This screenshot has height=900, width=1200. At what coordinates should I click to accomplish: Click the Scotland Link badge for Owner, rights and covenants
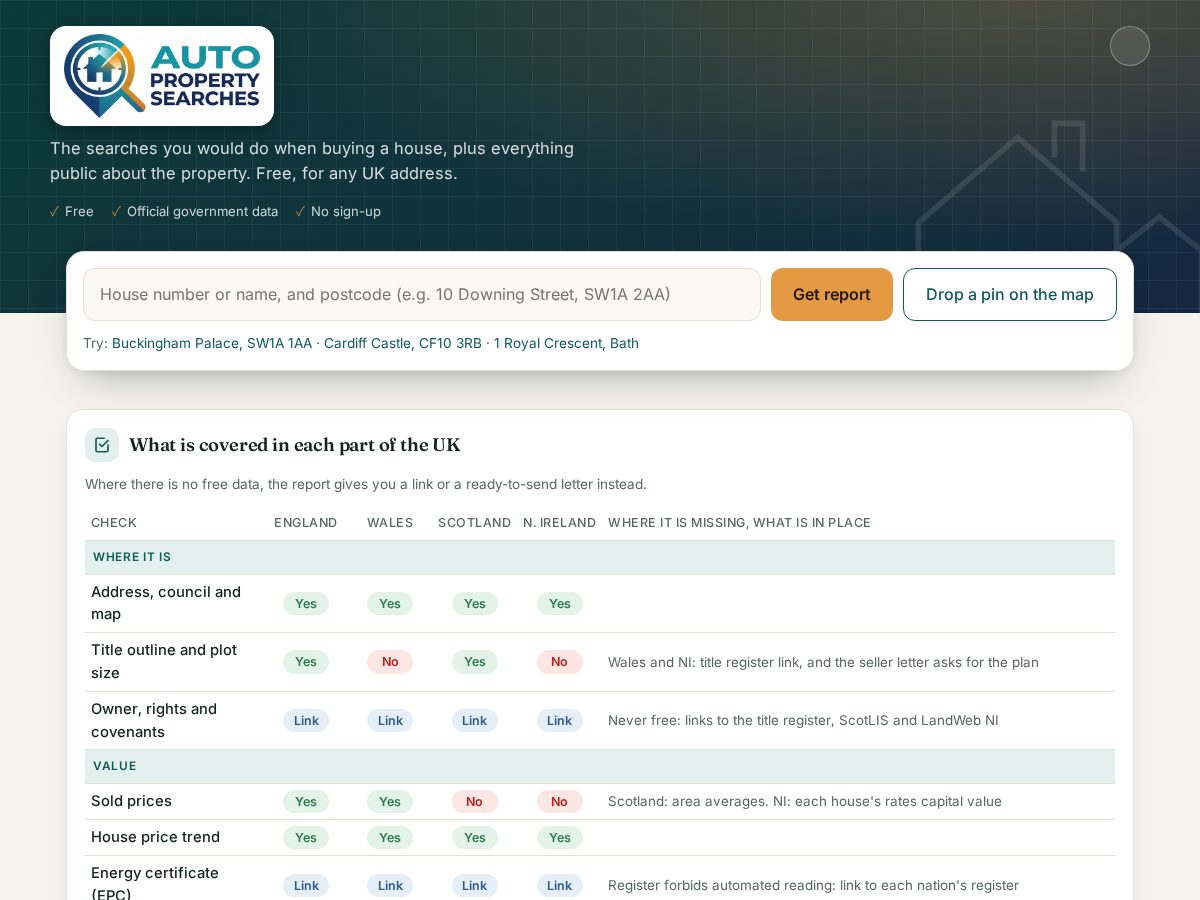[475, 720]
